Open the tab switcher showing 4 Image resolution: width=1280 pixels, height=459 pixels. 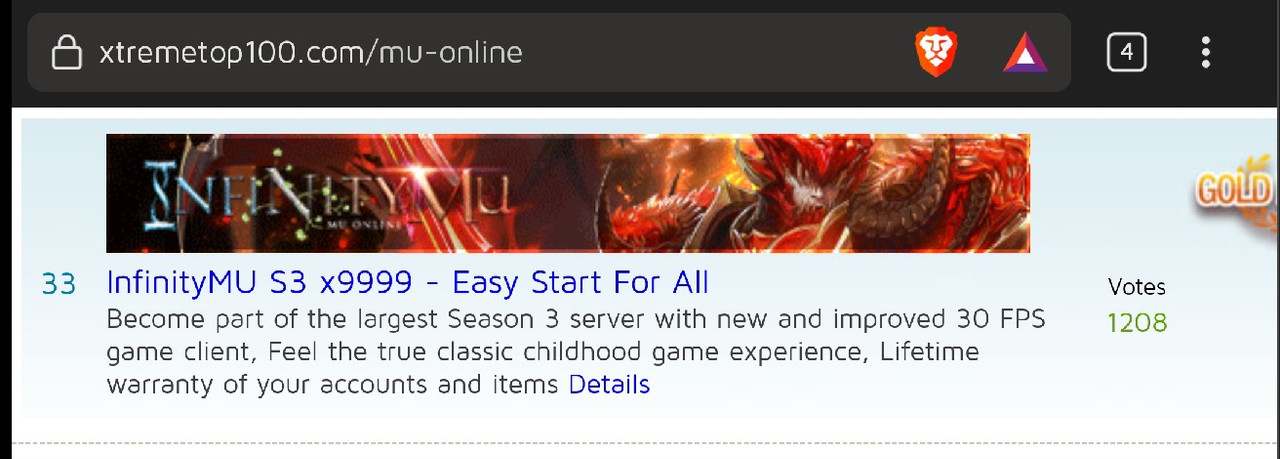pyautogui.click(x=1126, y=52)
